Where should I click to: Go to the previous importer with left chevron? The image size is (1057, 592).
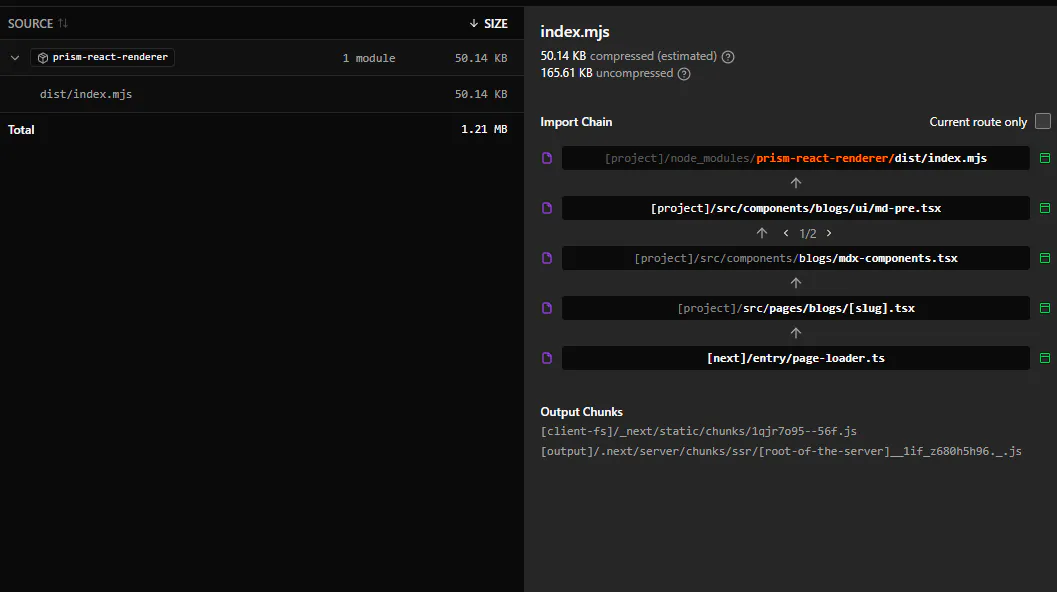(786, 233)
